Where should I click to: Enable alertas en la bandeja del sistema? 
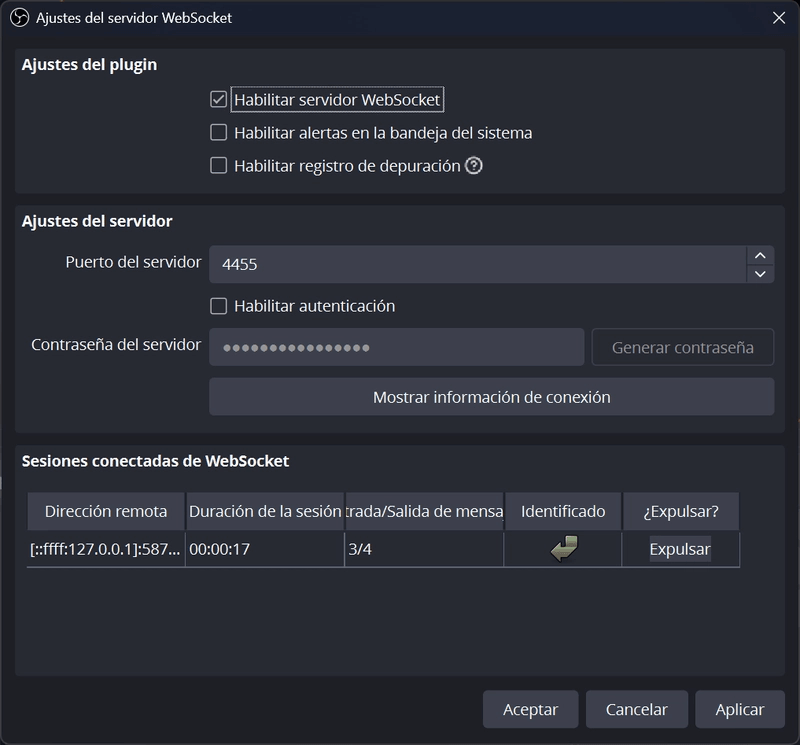pos(218,133)
